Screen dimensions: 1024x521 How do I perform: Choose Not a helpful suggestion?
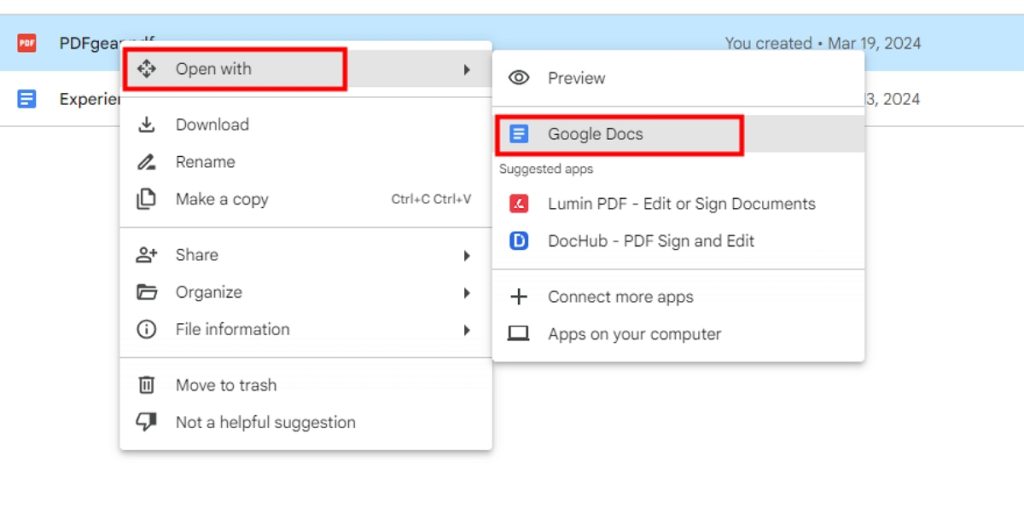[306, 422]
